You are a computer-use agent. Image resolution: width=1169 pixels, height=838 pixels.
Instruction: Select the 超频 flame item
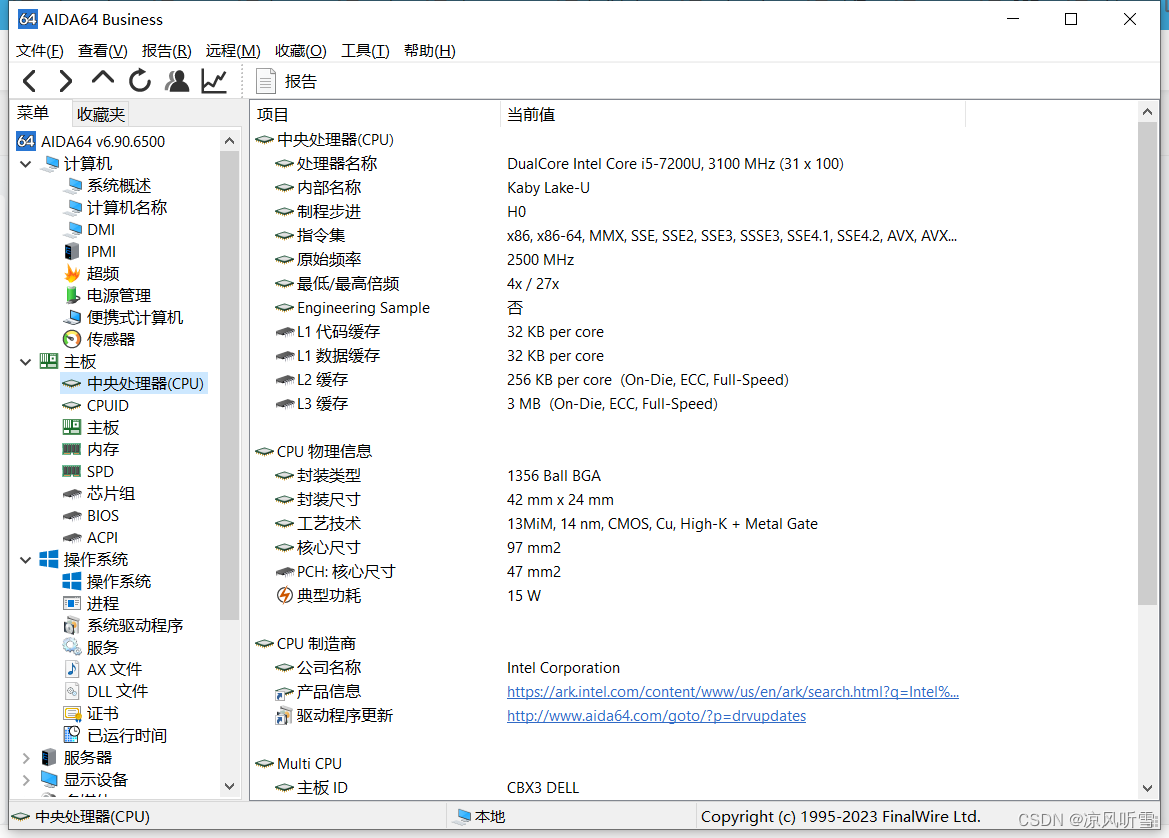coord(92,274)
